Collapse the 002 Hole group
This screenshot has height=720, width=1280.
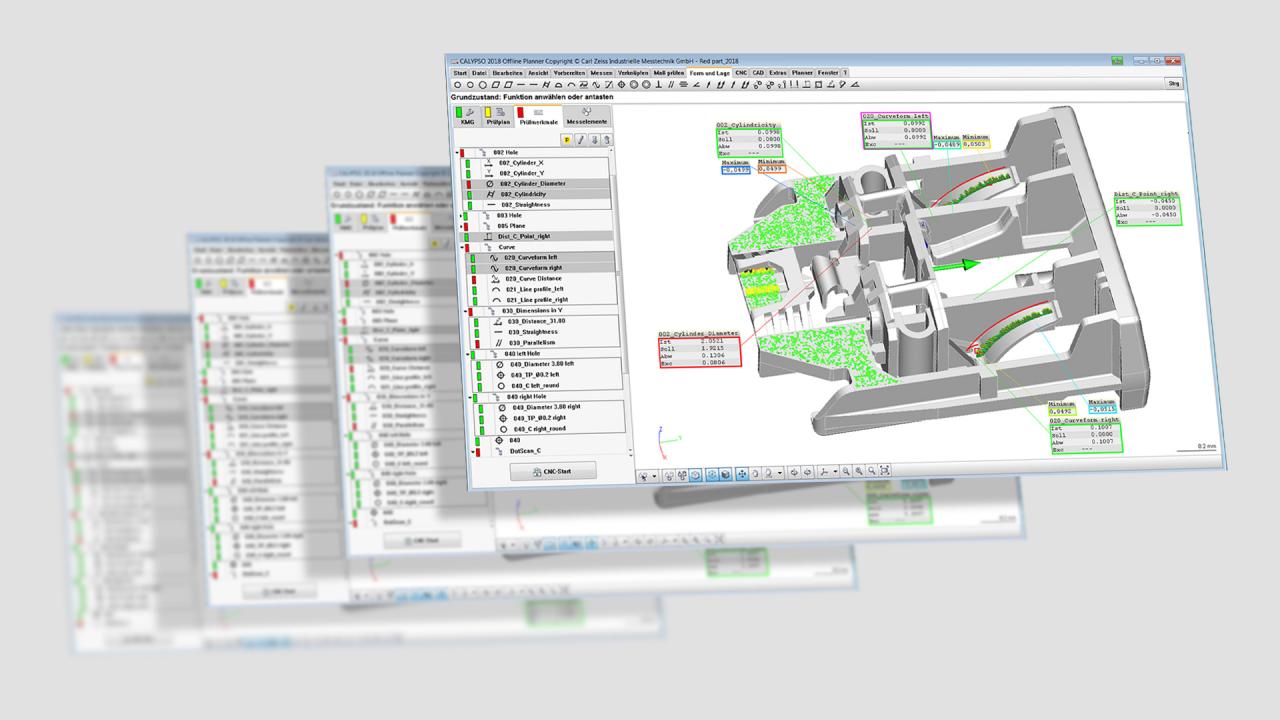(x=458, y=150)
